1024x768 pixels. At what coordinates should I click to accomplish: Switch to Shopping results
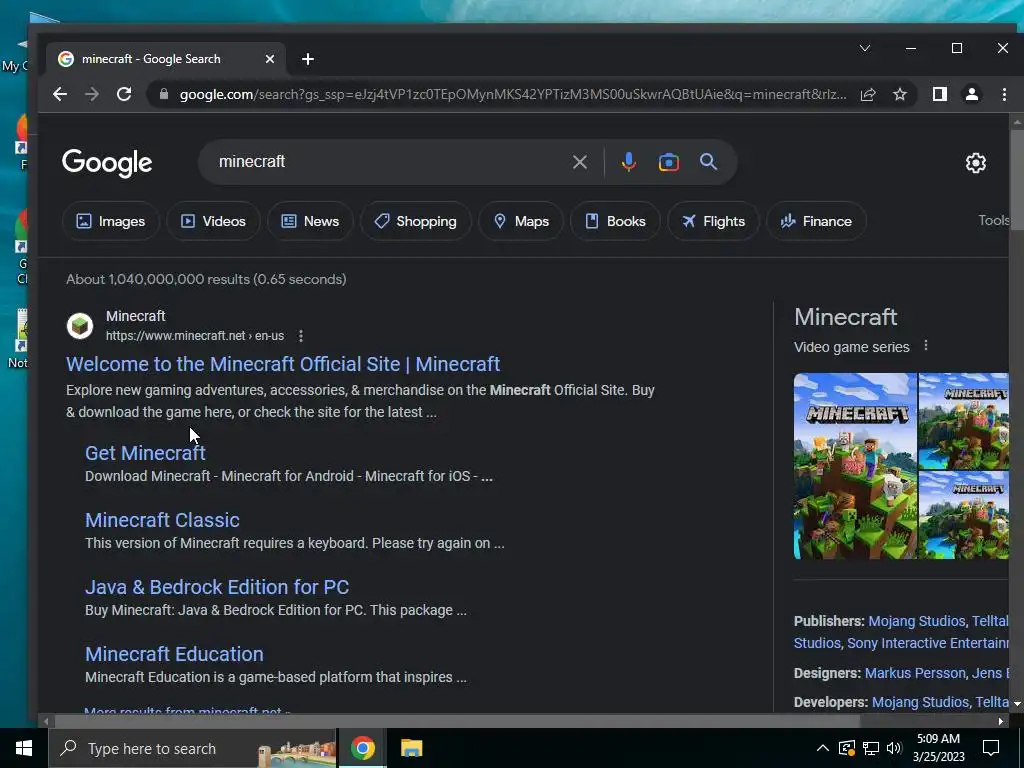pos(415,221)
